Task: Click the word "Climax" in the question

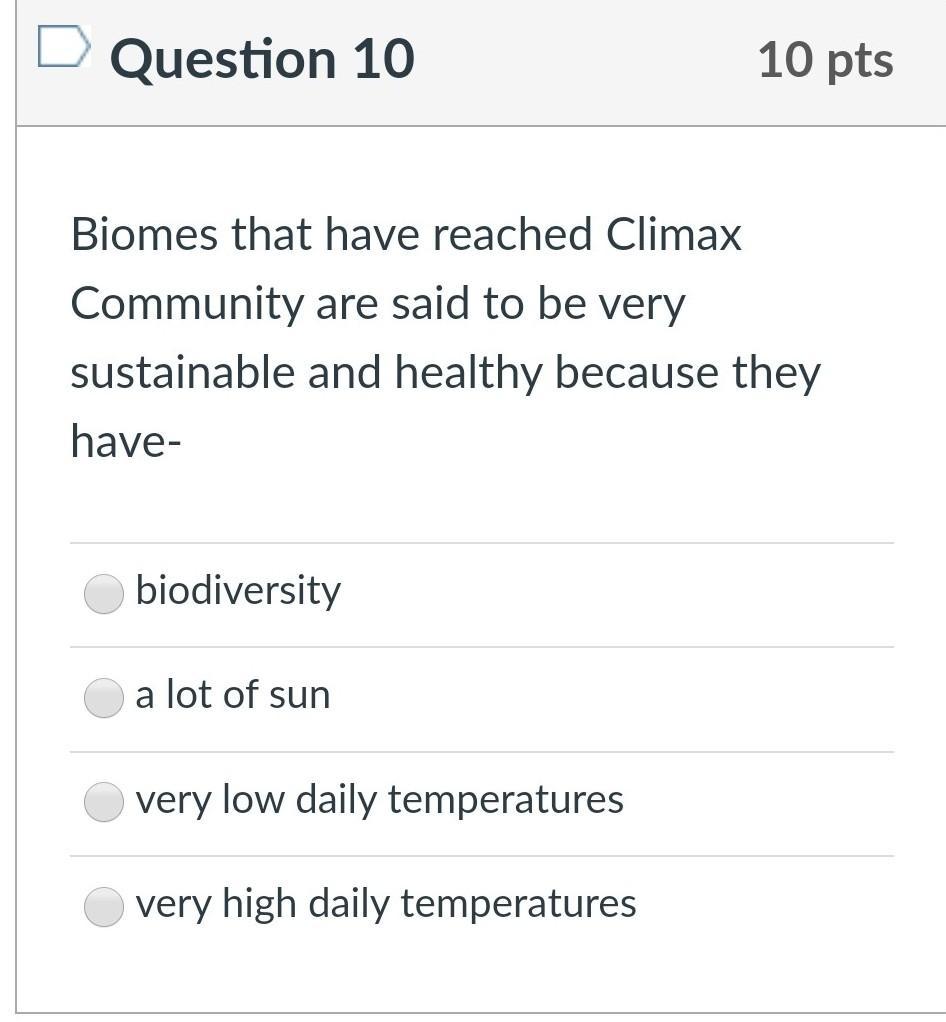Action: coord(674,235)
